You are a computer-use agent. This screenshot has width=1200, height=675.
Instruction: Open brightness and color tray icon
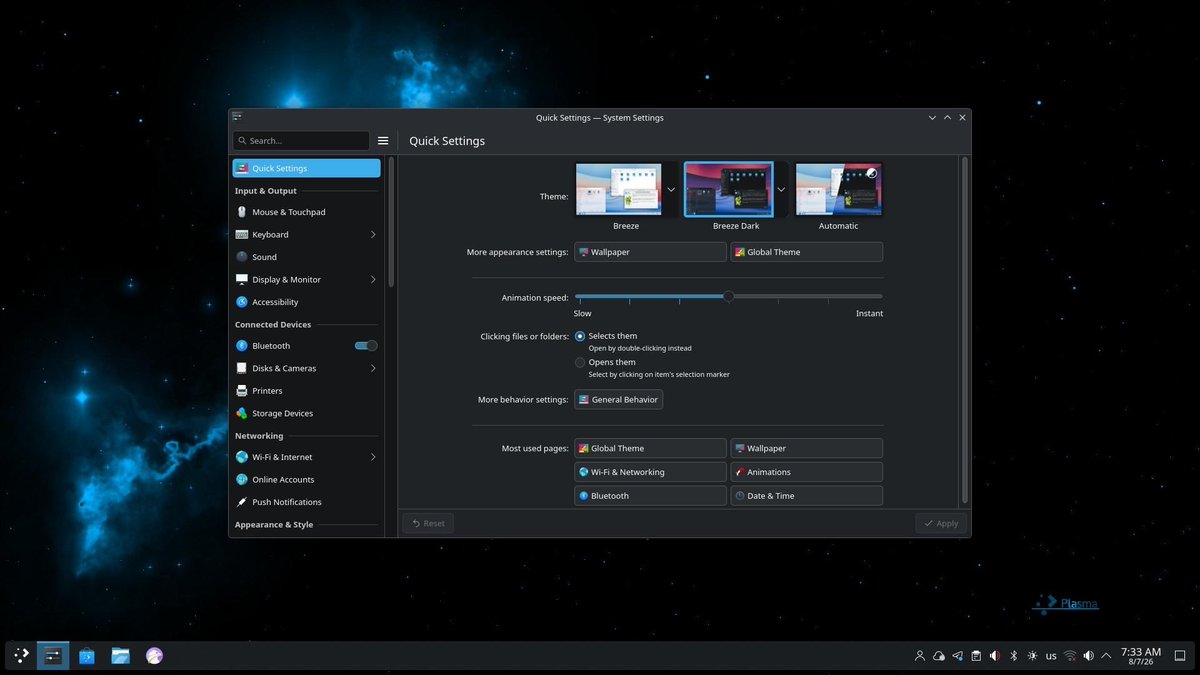[1032, 656]
